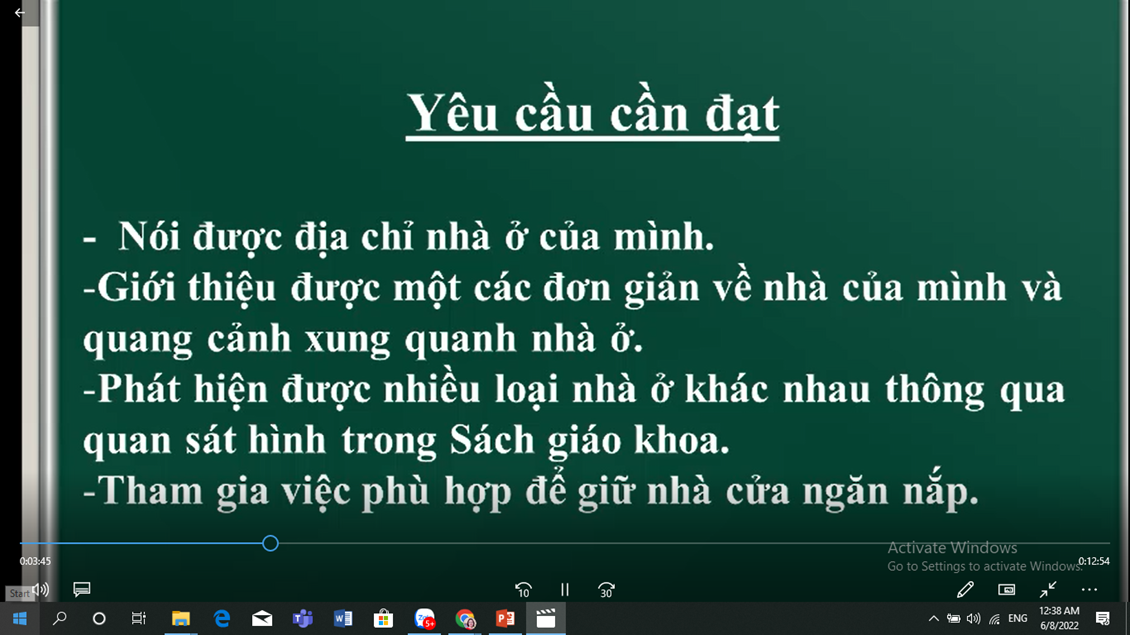Open the Windows Start menu
This screenshot has height=635, width=1130.
tap(19, 619)
